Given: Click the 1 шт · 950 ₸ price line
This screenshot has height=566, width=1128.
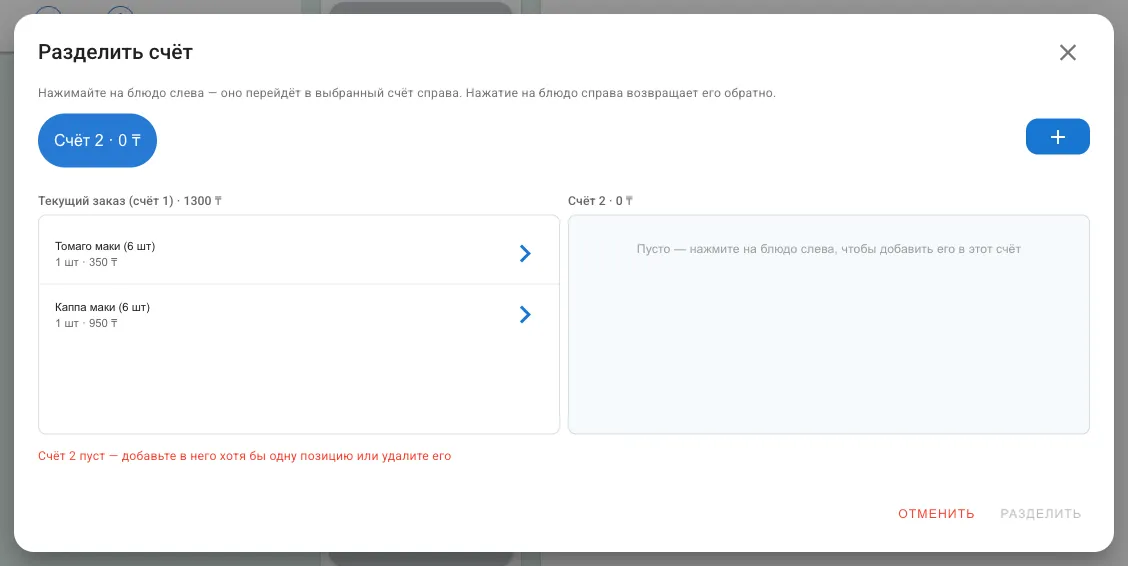Looking at the screenshot, I should 86,324.
